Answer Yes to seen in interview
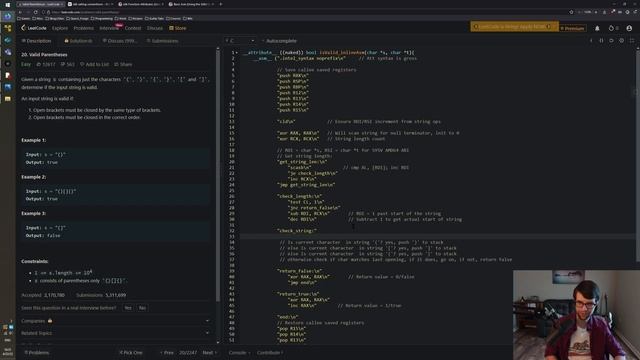 tap(128, 308)
